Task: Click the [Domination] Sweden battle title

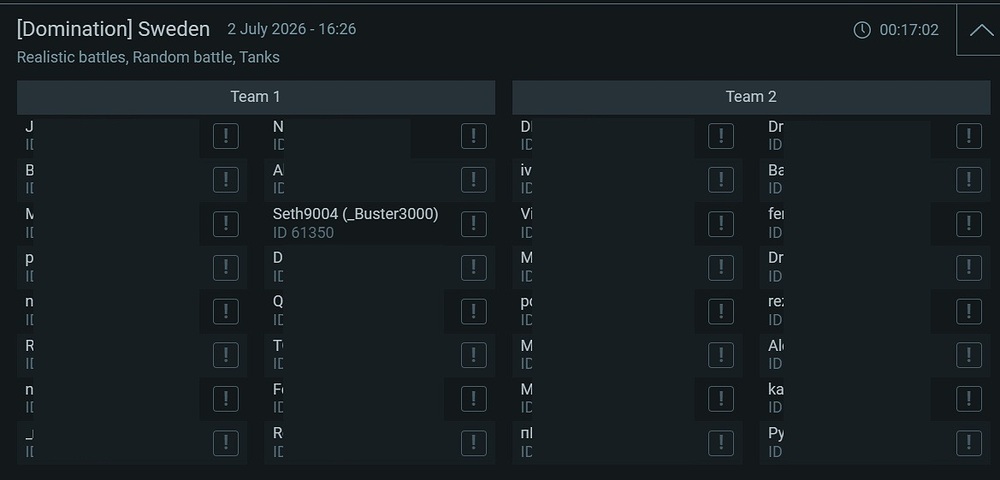Action: click(113, 29)
